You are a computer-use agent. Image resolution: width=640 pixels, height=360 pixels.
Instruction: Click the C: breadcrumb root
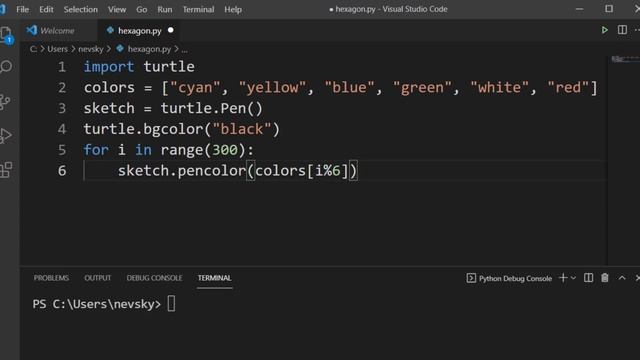coord(33,49)
